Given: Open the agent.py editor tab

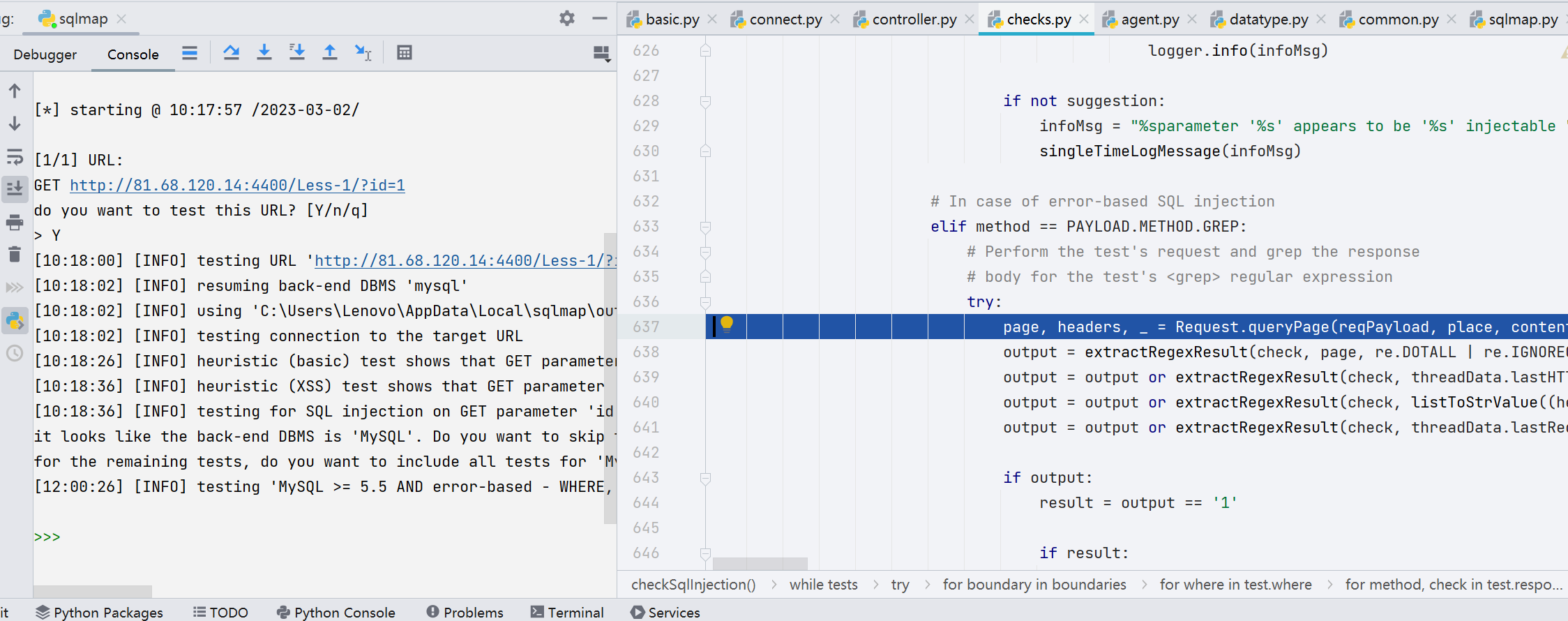Looking at the screenshot, I should [1140, 20].
